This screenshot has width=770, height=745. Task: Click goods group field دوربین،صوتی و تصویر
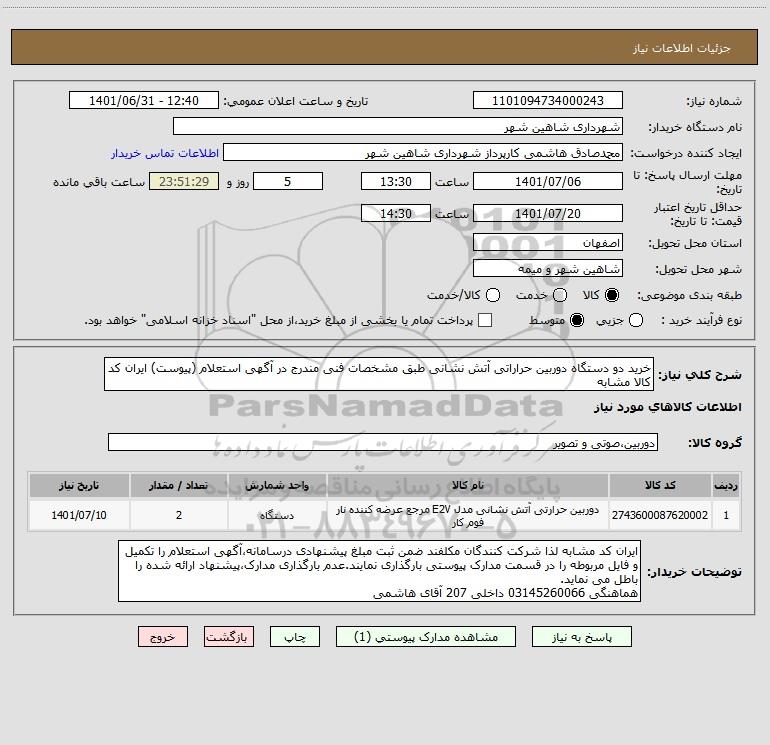point(383,442)
